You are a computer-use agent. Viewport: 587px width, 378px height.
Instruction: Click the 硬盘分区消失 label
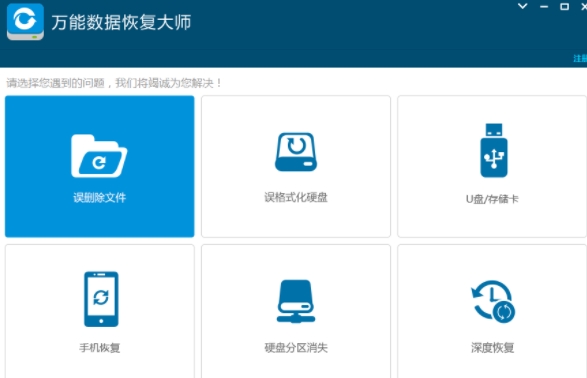296,348
